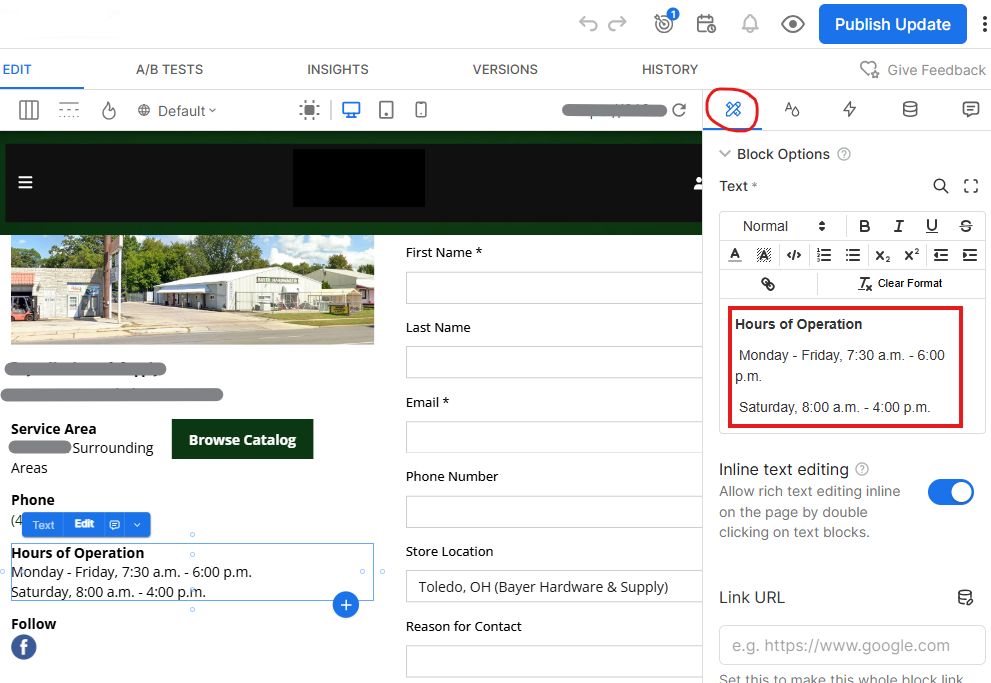Click the Publish Update button

click(x=892, y=24)
